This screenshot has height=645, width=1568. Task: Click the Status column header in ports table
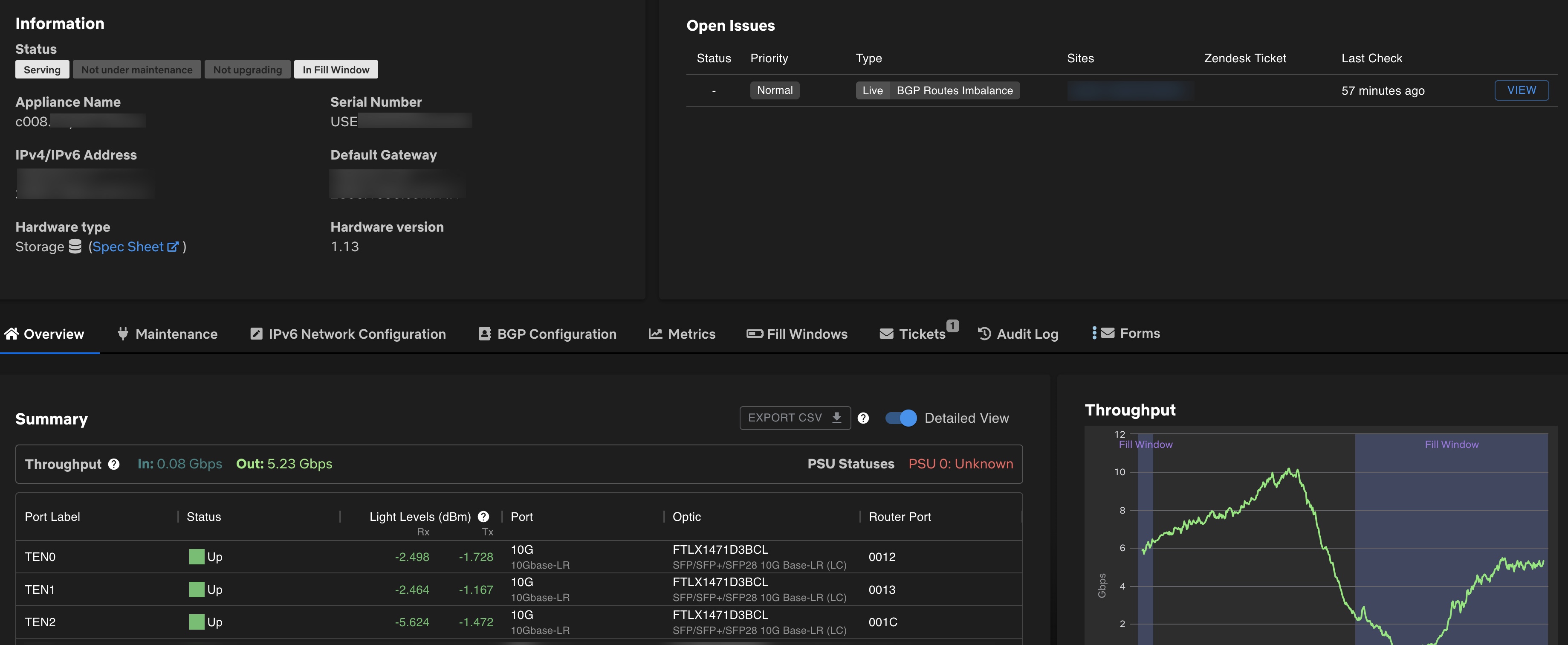[204, 517]
